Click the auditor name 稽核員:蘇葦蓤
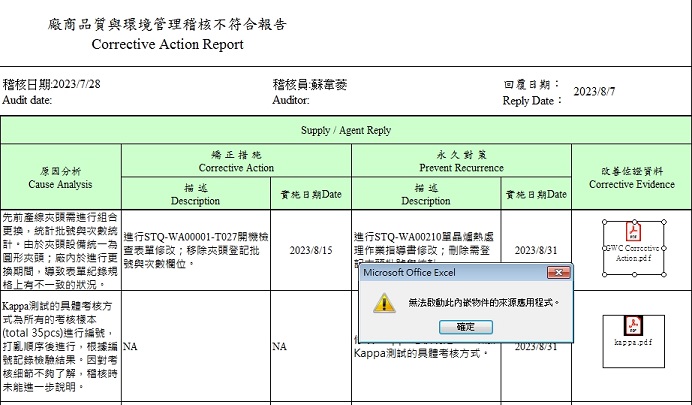692x405 pixels. (310, 84)
